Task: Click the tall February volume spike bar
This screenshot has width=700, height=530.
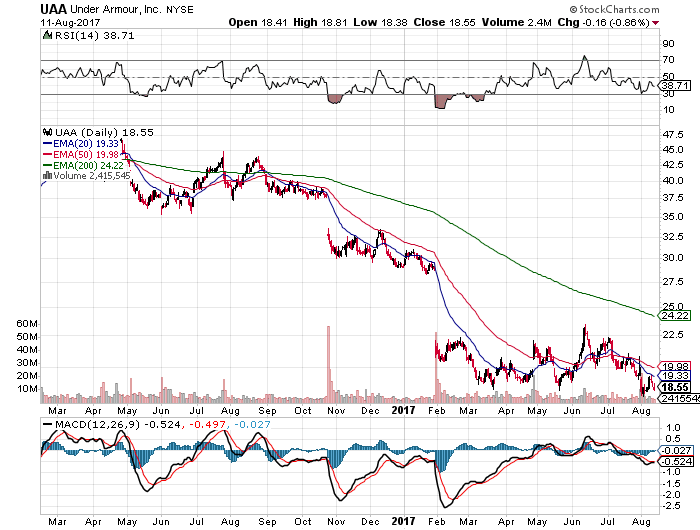Action: (436, 367)
